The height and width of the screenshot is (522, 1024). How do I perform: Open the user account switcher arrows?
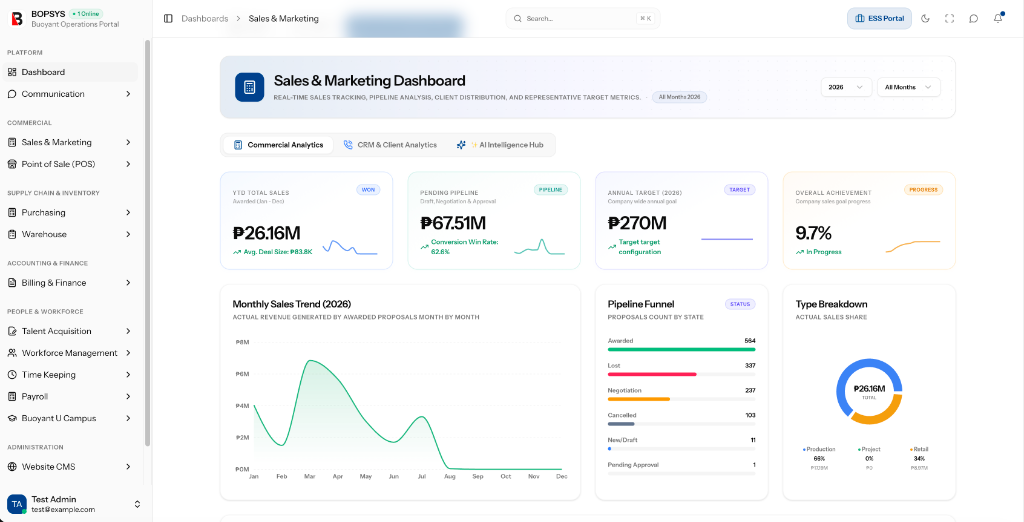[x=137, y=504]
